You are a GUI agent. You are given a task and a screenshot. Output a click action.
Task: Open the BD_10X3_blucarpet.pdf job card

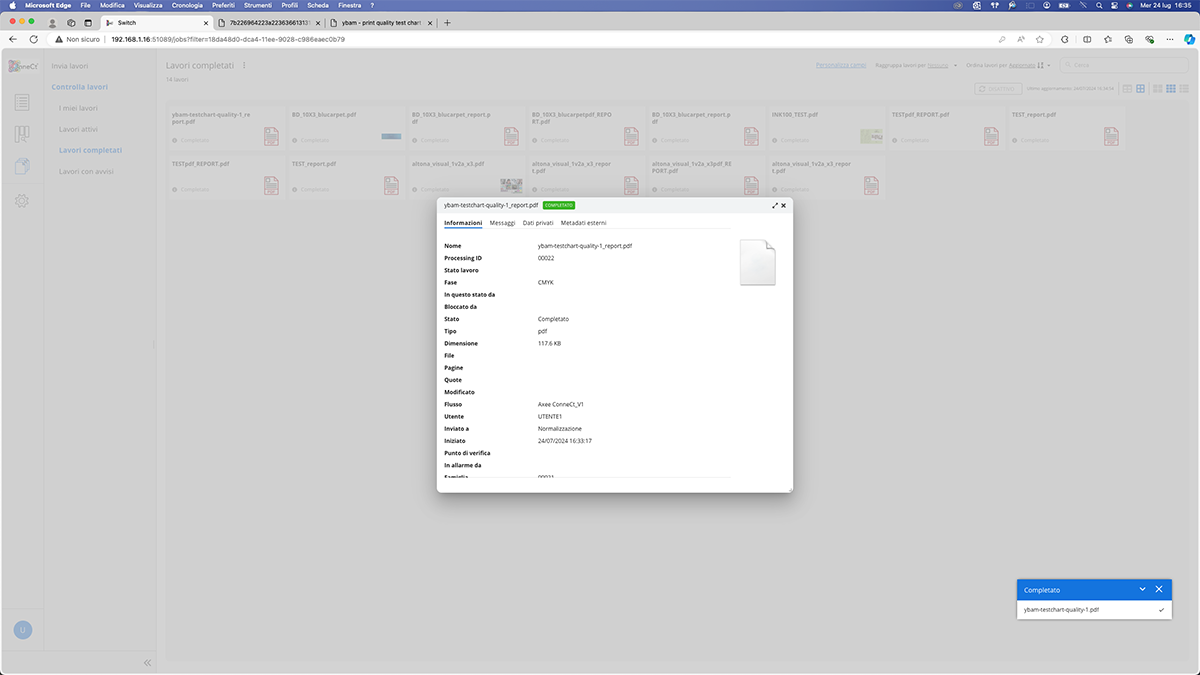click(346, 127)
